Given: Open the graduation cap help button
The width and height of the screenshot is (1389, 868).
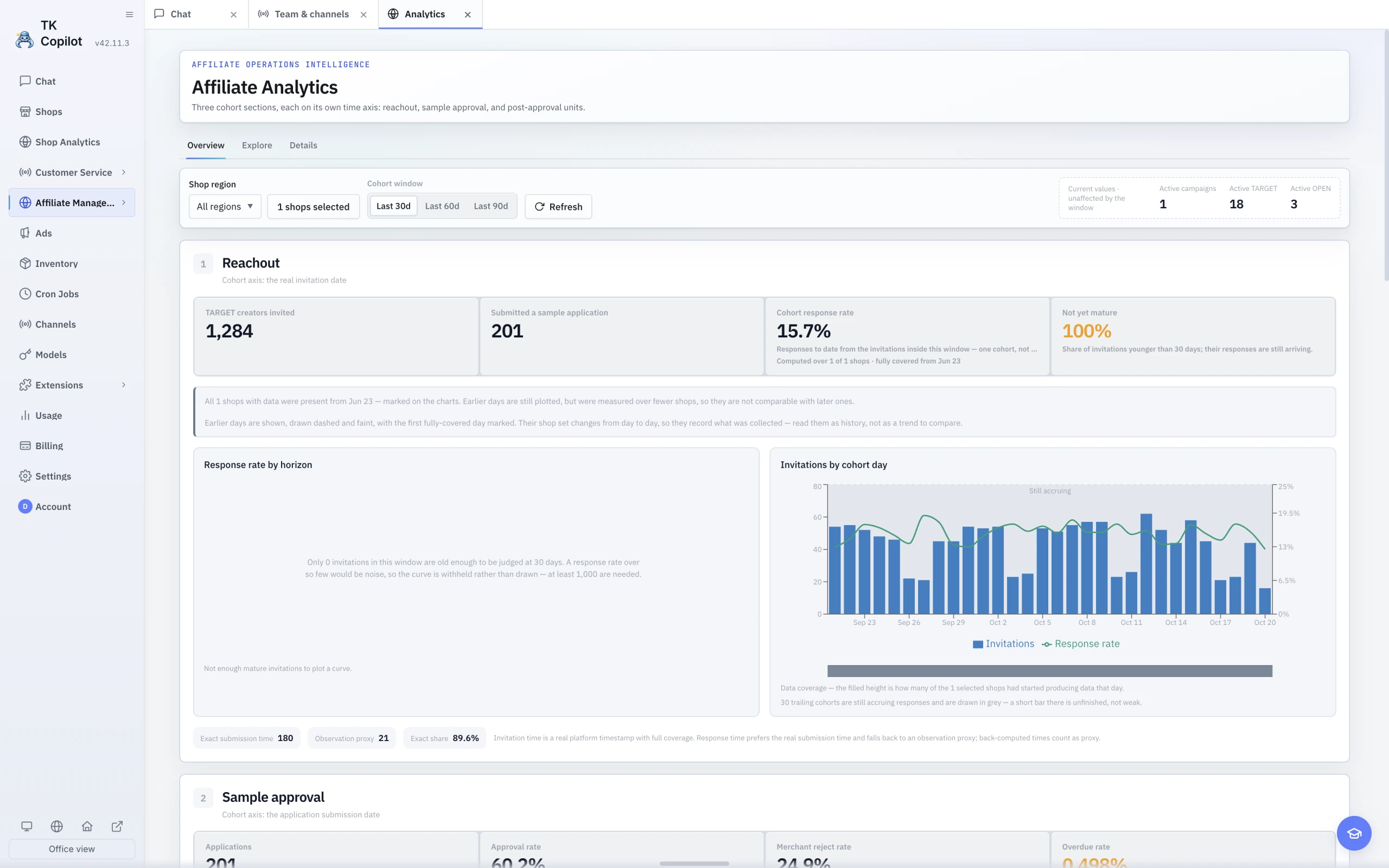Looking at the screenshot, I should (x=1354, y=833).
